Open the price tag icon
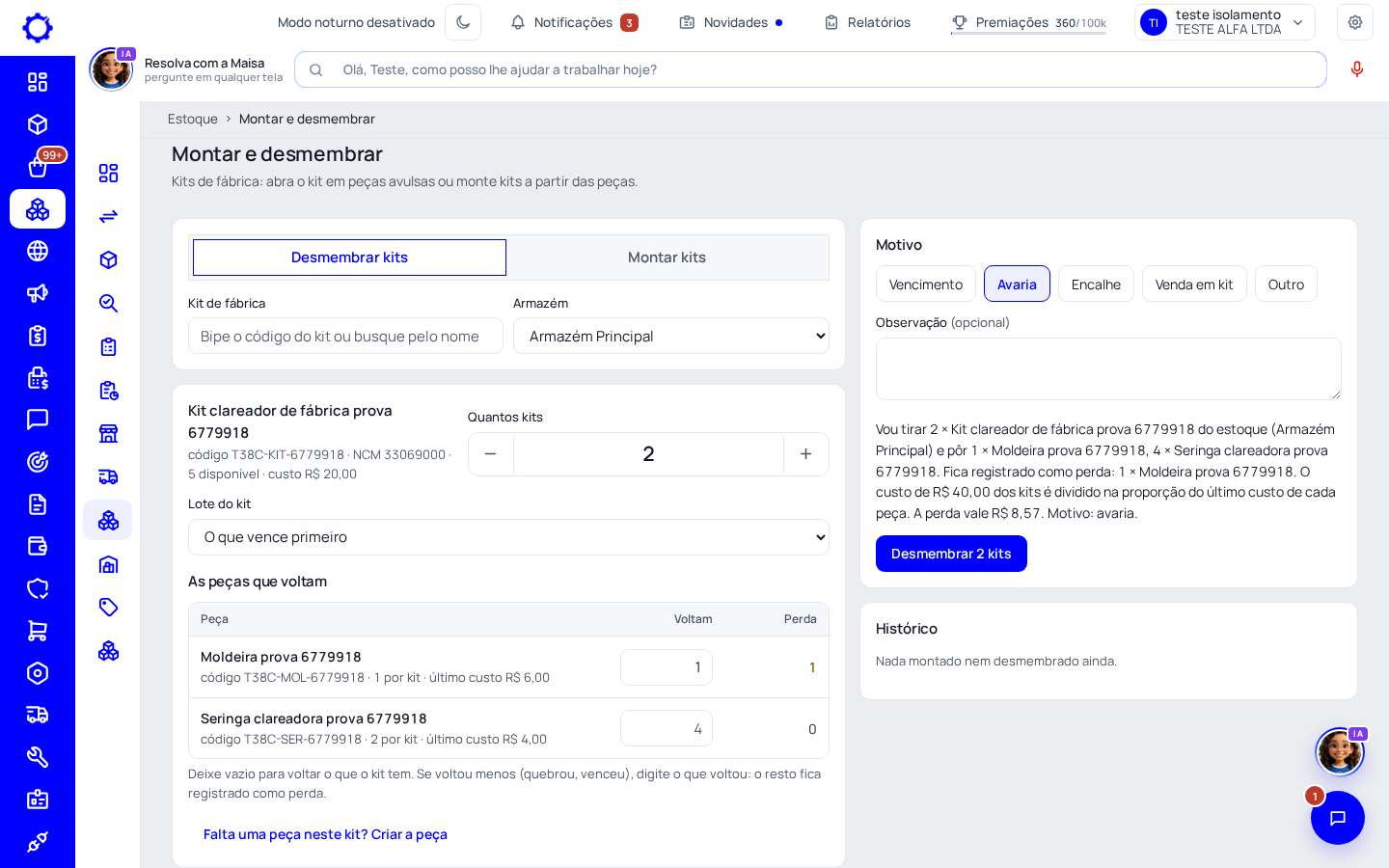 coord(108,607)
